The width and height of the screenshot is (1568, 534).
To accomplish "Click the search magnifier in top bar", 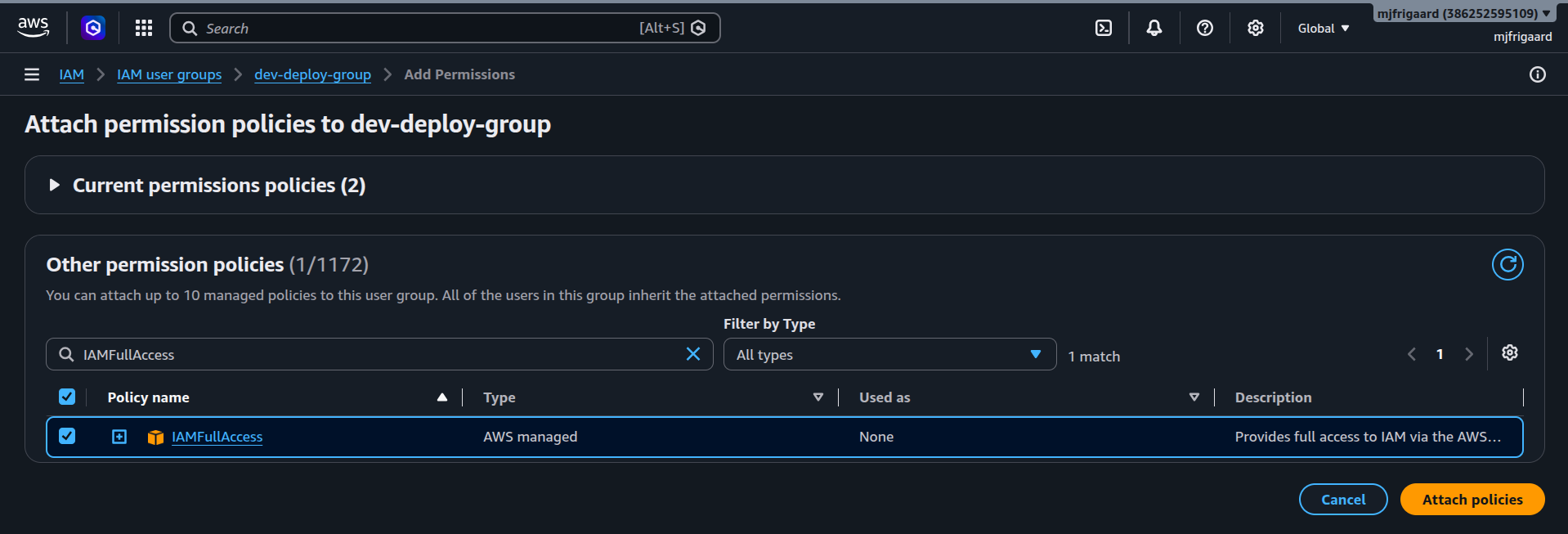I will 190,28.
